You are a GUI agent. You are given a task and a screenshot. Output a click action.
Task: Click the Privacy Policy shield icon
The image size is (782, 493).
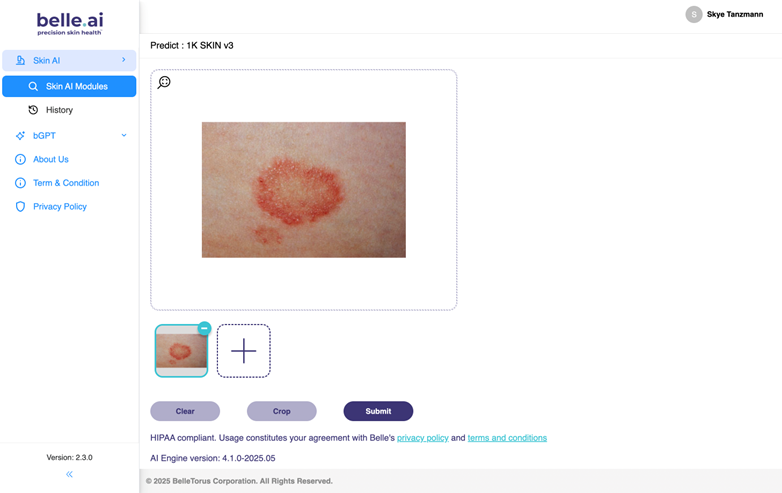click(20, 206)
